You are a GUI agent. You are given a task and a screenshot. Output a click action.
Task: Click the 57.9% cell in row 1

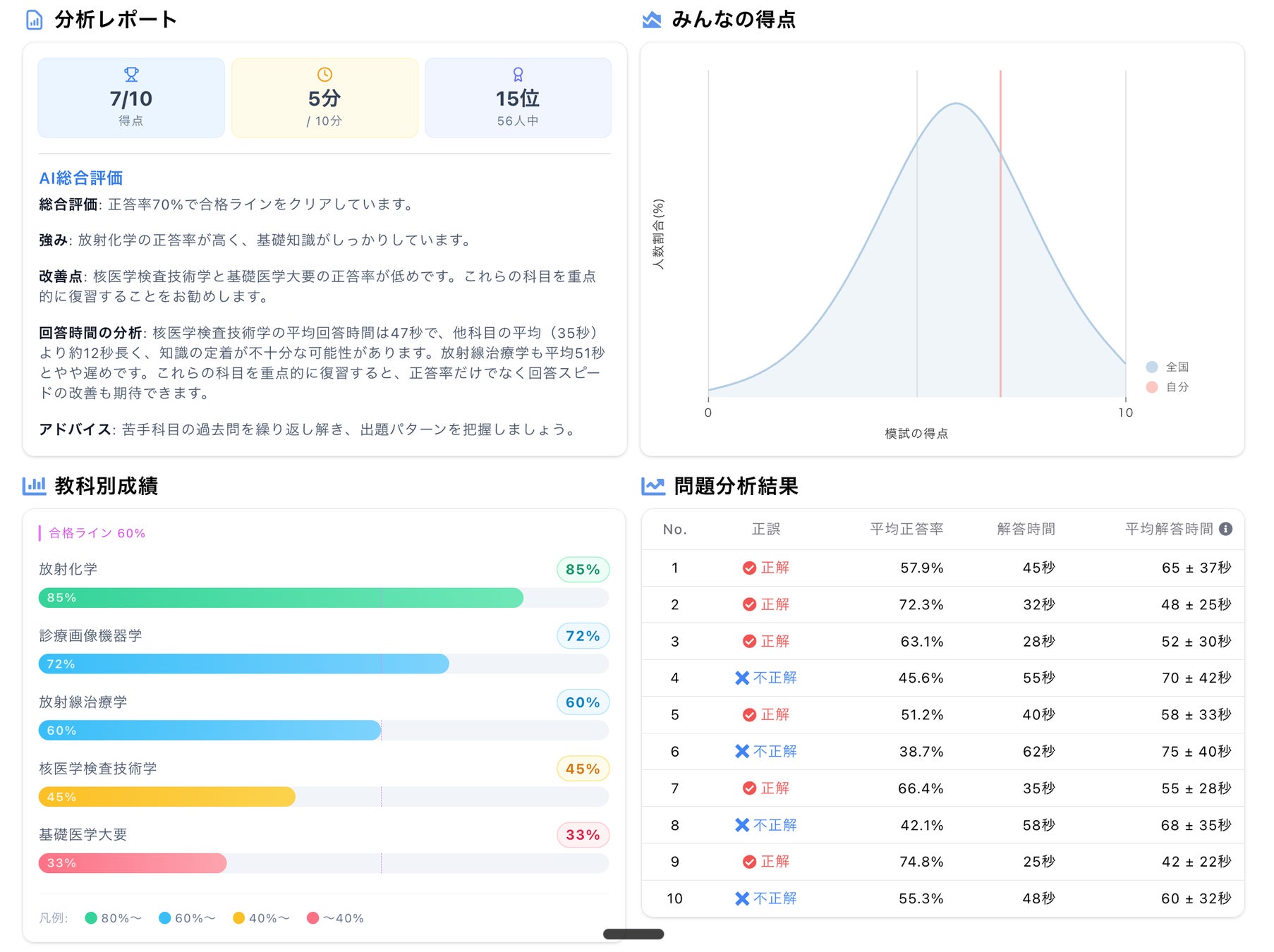click(x=921, y=568)
